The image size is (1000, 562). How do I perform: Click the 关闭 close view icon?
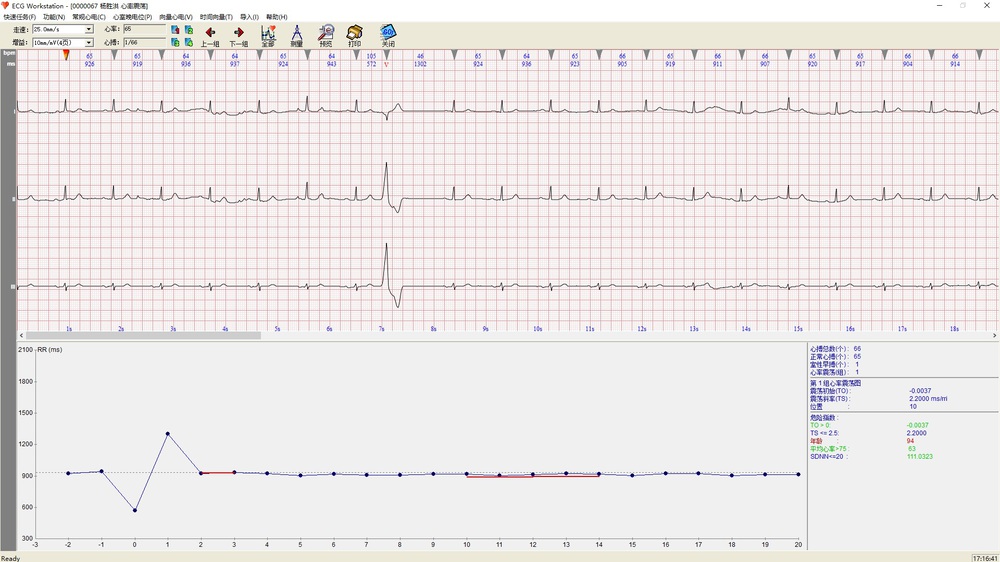coord(388,36)
